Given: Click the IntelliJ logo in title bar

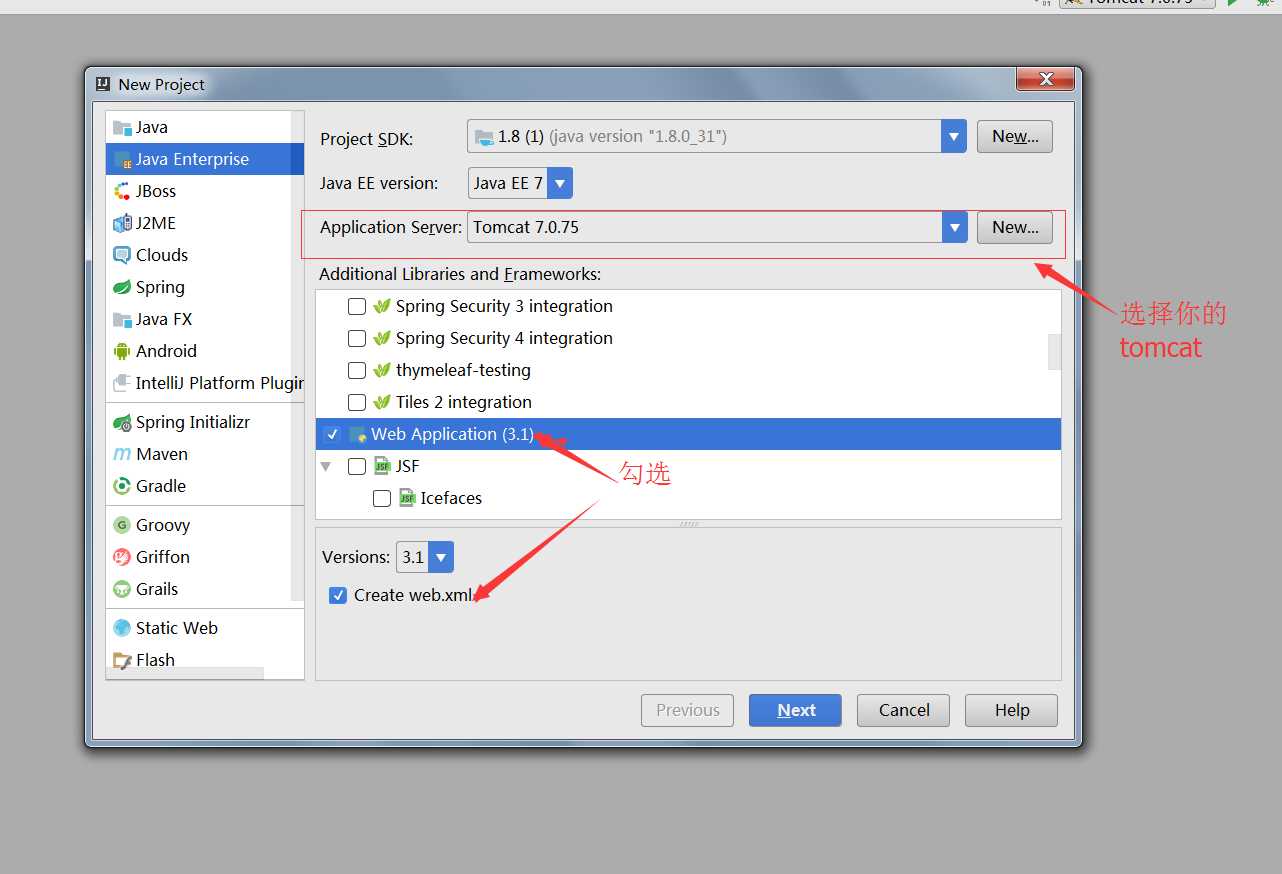Looking at the screenshot, I should point(103,84).
